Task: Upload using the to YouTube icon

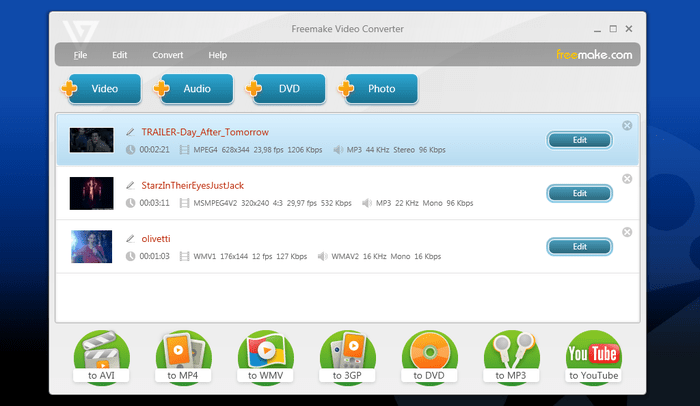Action: [x=593, y=357]
